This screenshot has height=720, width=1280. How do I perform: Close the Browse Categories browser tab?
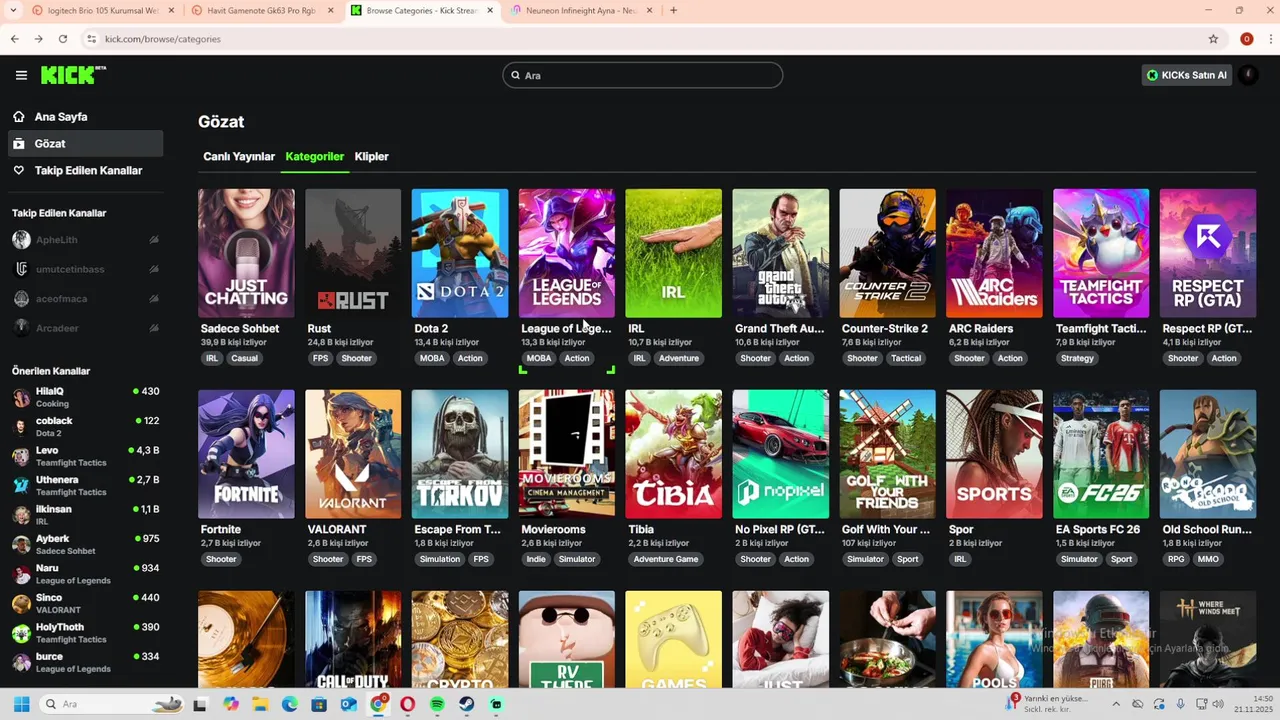click(x=490, y=11)
